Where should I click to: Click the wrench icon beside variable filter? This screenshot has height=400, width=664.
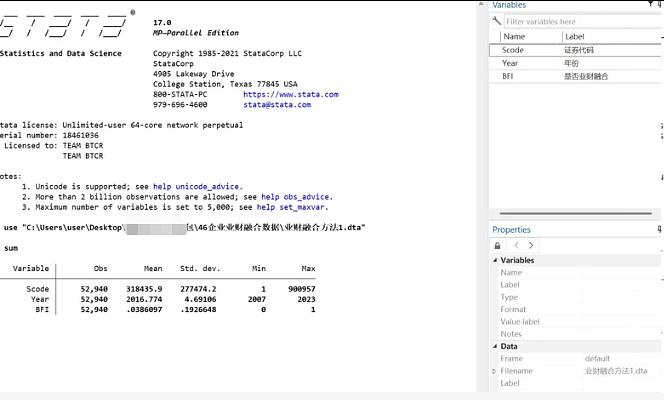coord(496,20)
